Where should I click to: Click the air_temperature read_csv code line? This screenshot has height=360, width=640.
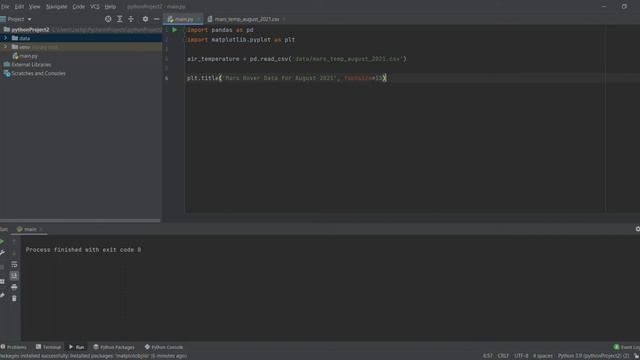[297, 59]
